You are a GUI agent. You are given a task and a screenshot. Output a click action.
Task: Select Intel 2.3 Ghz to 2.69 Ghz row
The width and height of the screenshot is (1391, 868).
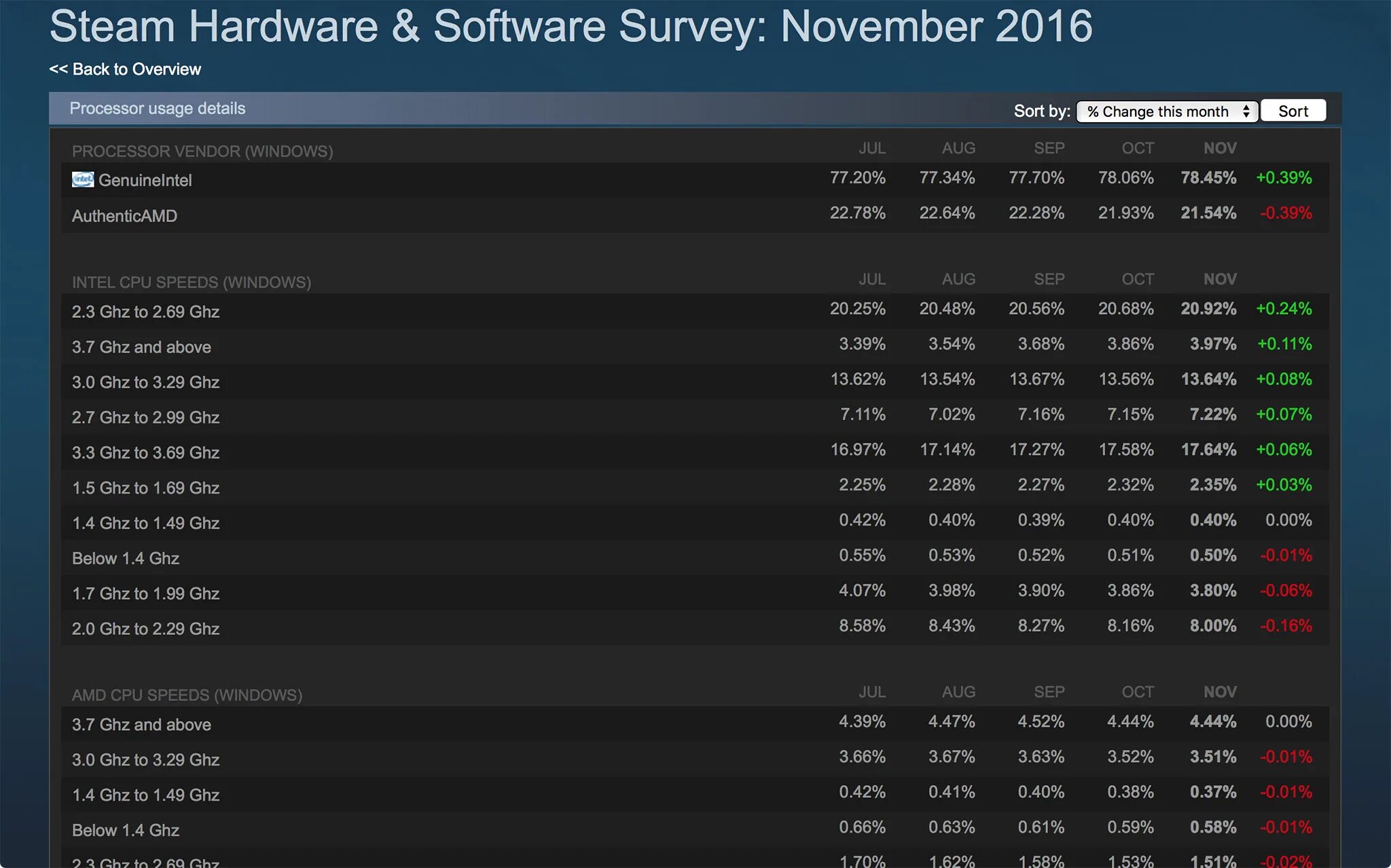pyautogui.click(x=695, y=311)
